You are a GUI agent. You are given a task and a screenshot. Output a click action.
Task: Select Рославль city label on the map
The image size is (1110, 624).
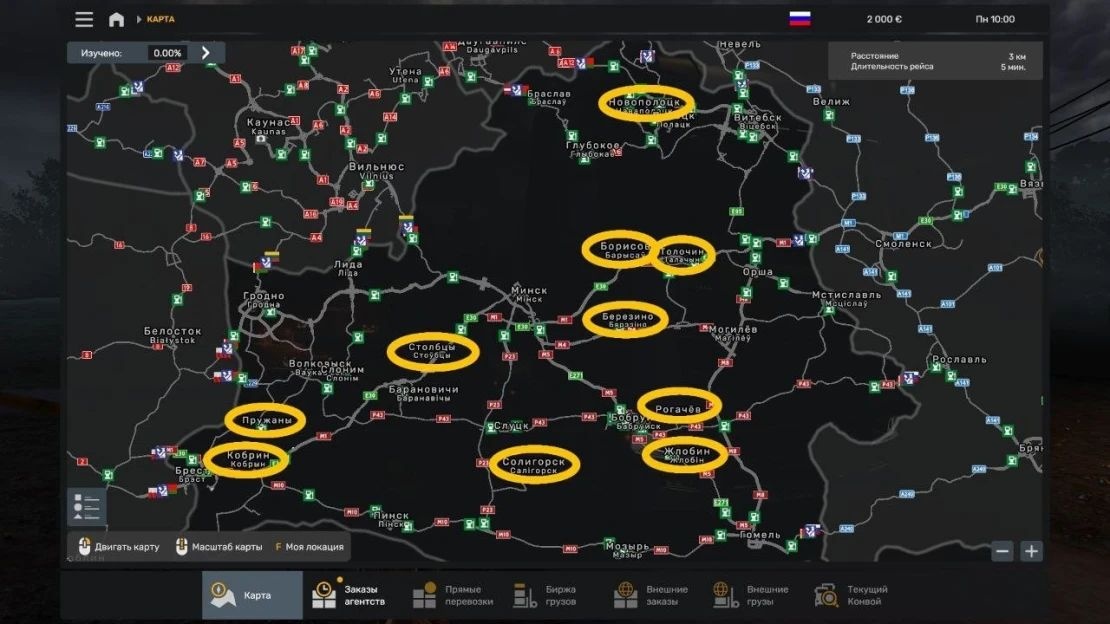click(959, 359)
